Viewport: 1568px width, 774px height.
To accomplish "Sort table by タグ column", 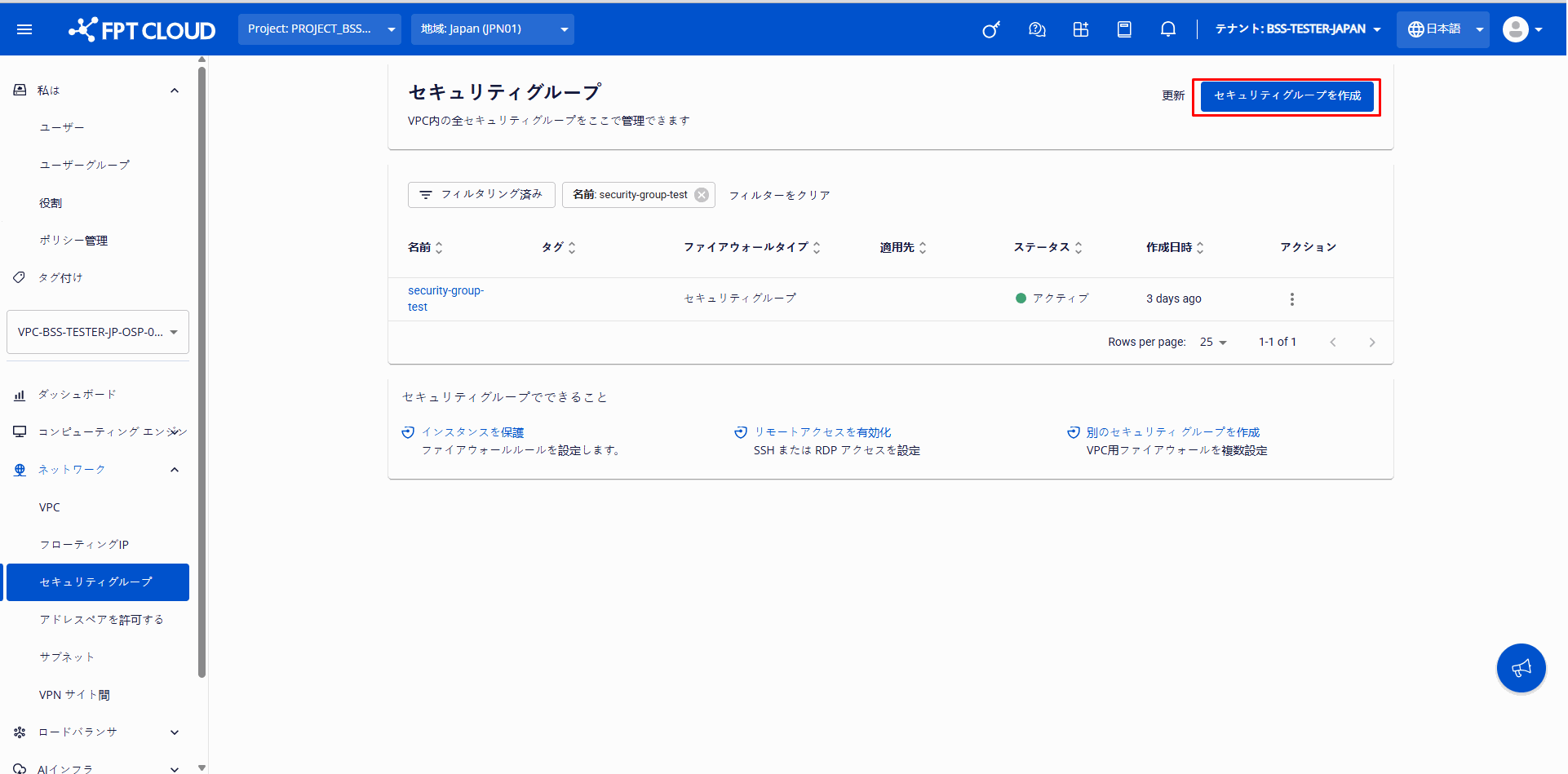I will coord(559,247).
